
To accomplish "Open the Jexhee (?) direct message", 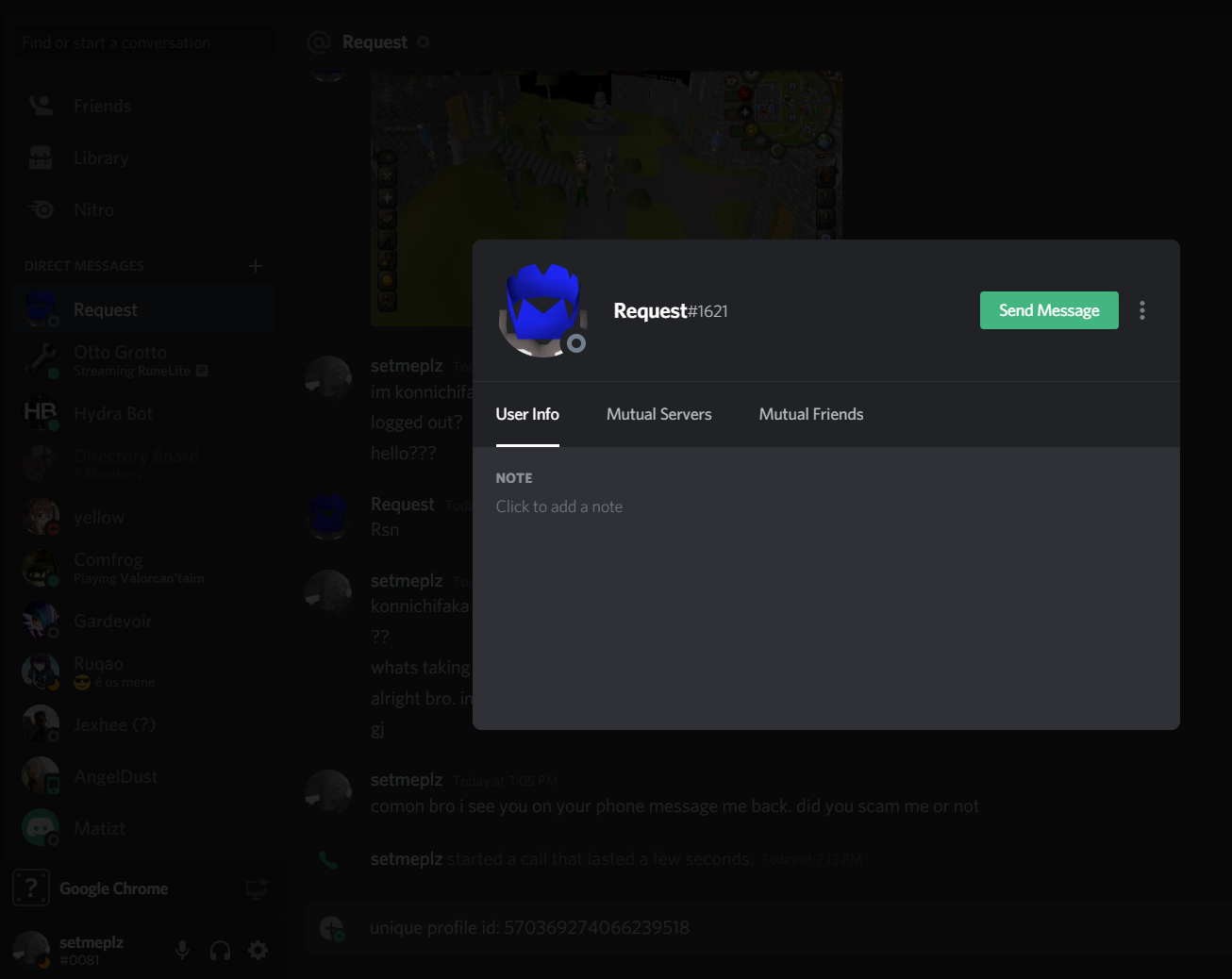I will coord(143,724).
